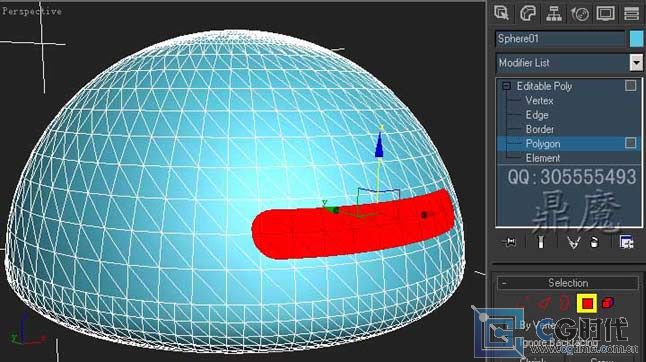Click the Perspective viewport label
The height and width of the screenshot is (362, 646).
(x=32, y=12)
